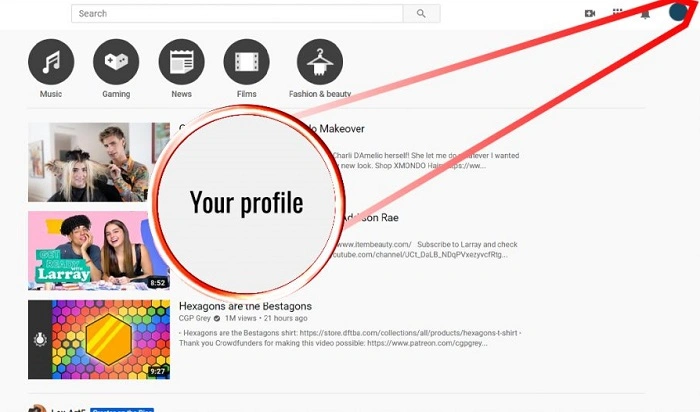This screenshot has height=412, width=700.
Task: Open the Music category
Action: [51, 62]
